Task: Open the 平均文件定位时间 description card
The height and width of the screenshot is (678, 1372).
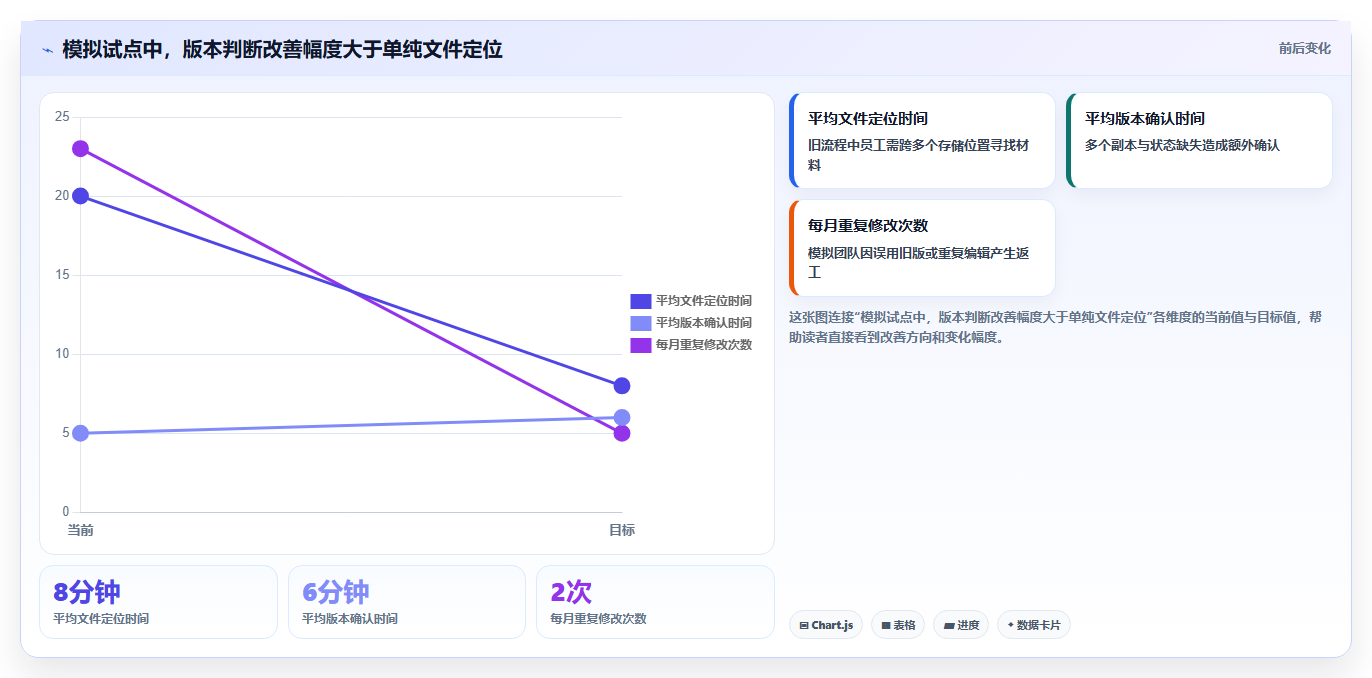Action: pyautogui.click(x=922, y=141)
